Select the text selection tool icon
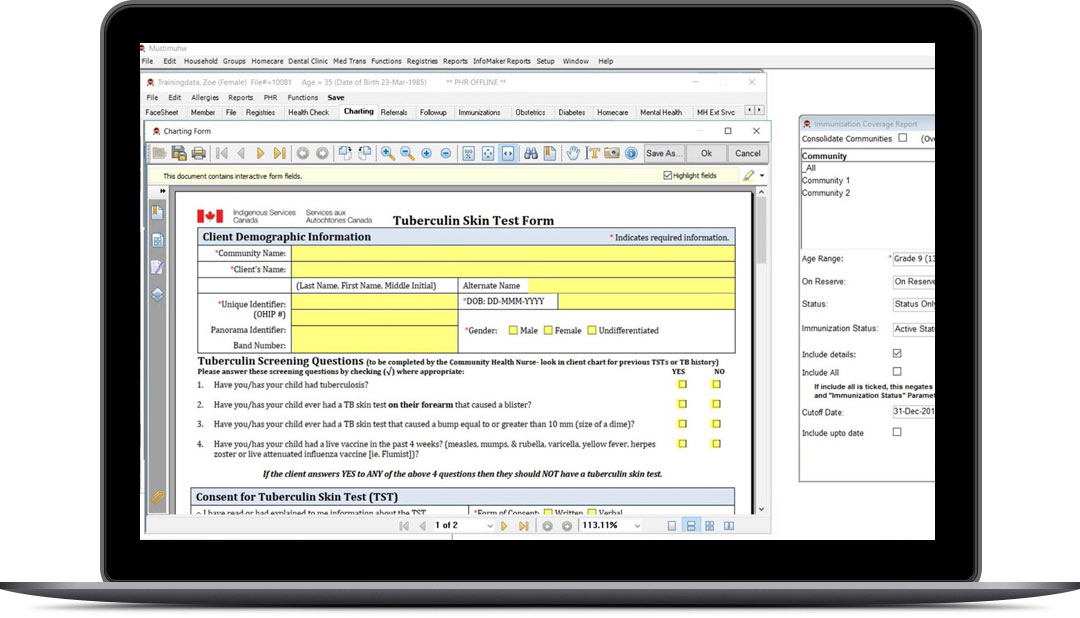 tap(593, 153)
